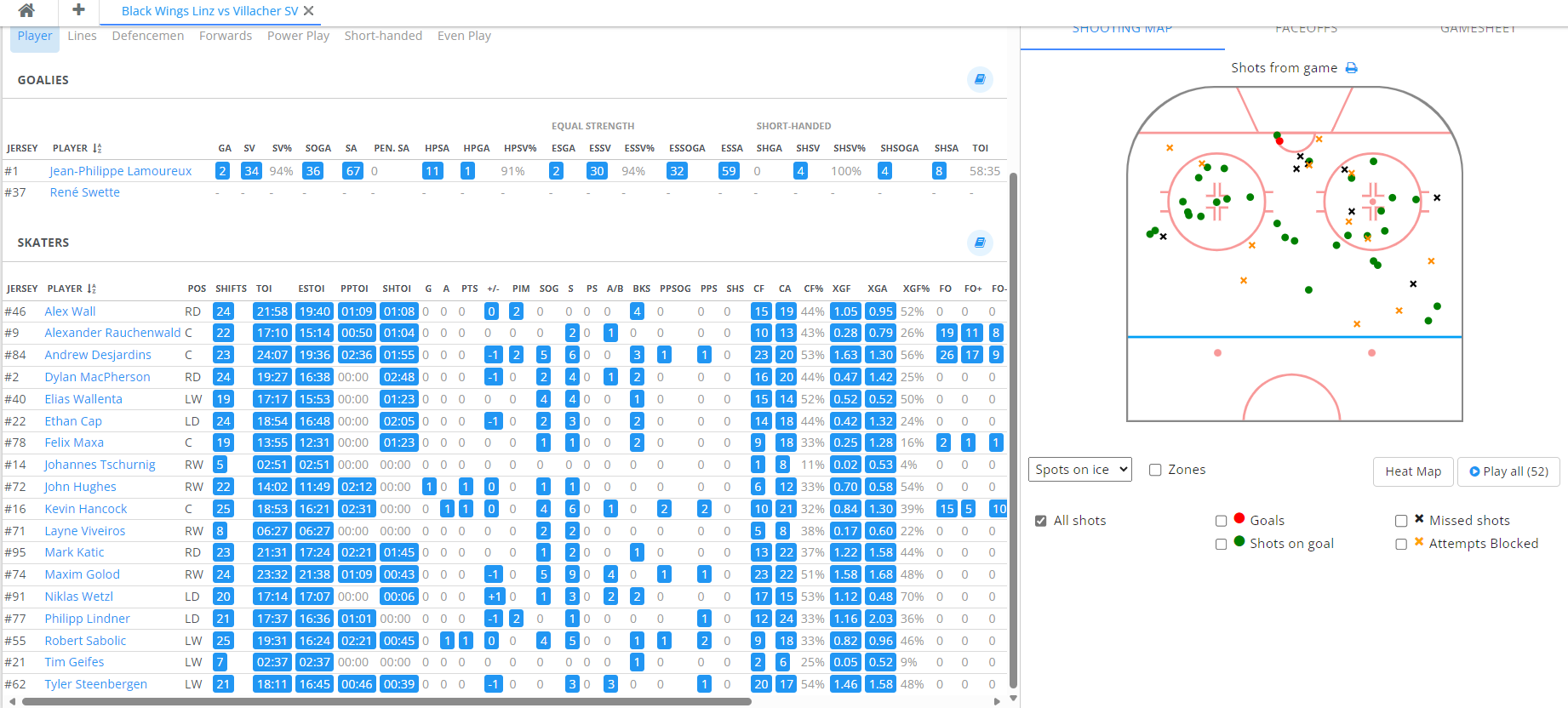Click the red goal dot near the net
1568x708 pixels.
coord(1279,141)
